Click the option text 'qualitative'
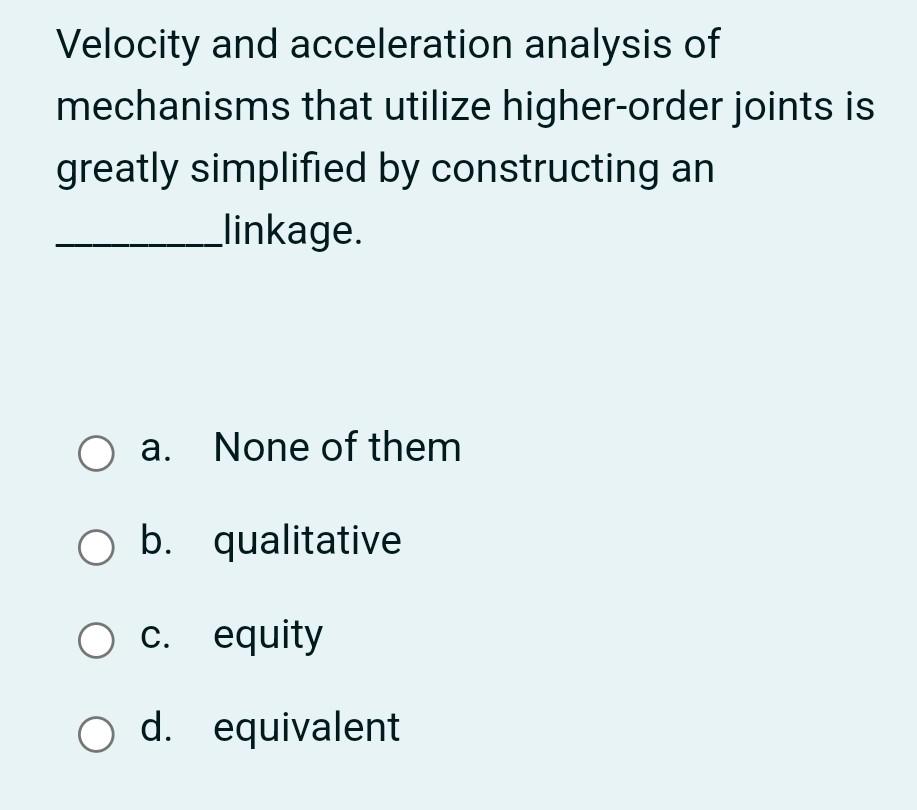Image resolution: width=917 pixels, height=810 pixels. [306, 541]
